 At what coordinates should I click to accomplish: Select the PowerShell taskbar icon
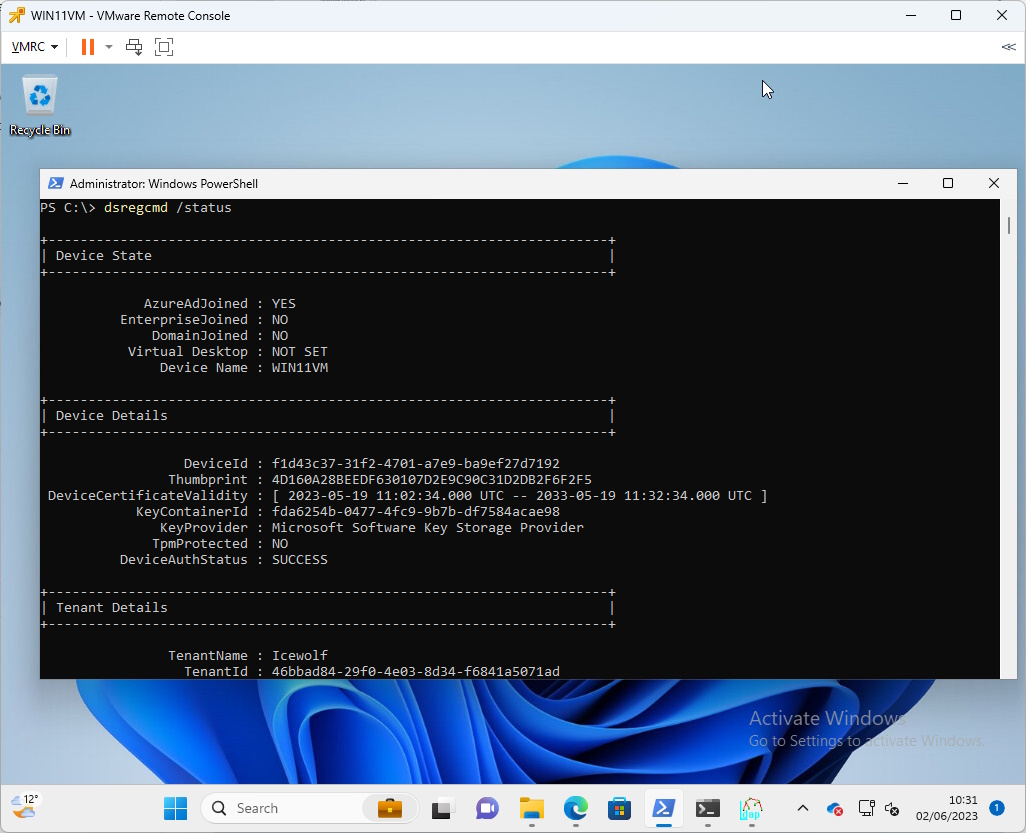coord(663,809)
